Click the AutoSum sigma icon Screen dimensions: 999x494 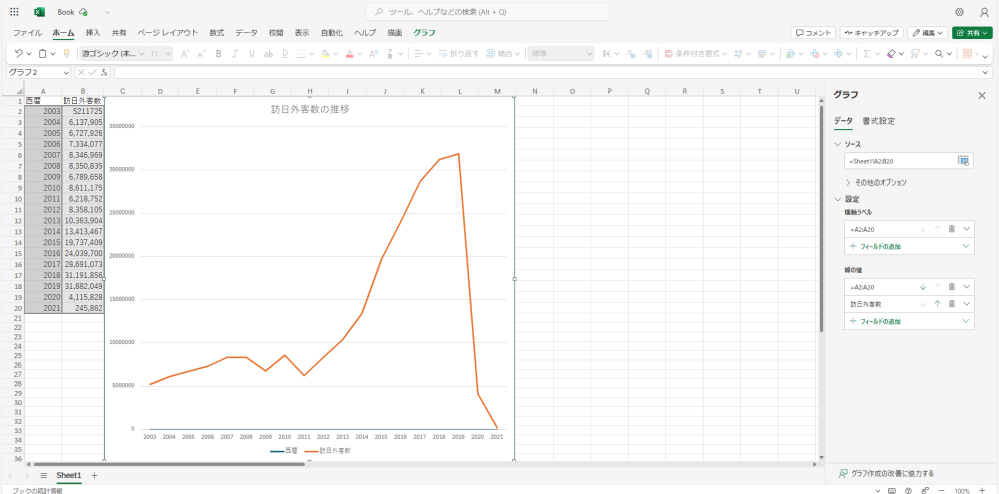866,53
